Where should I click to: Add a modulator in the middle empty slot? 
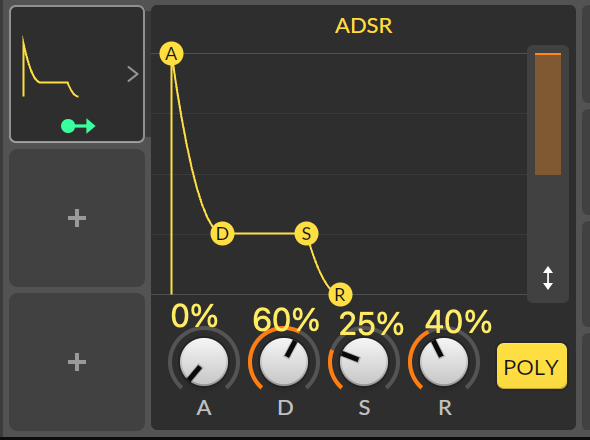click(x=77, y=218)
